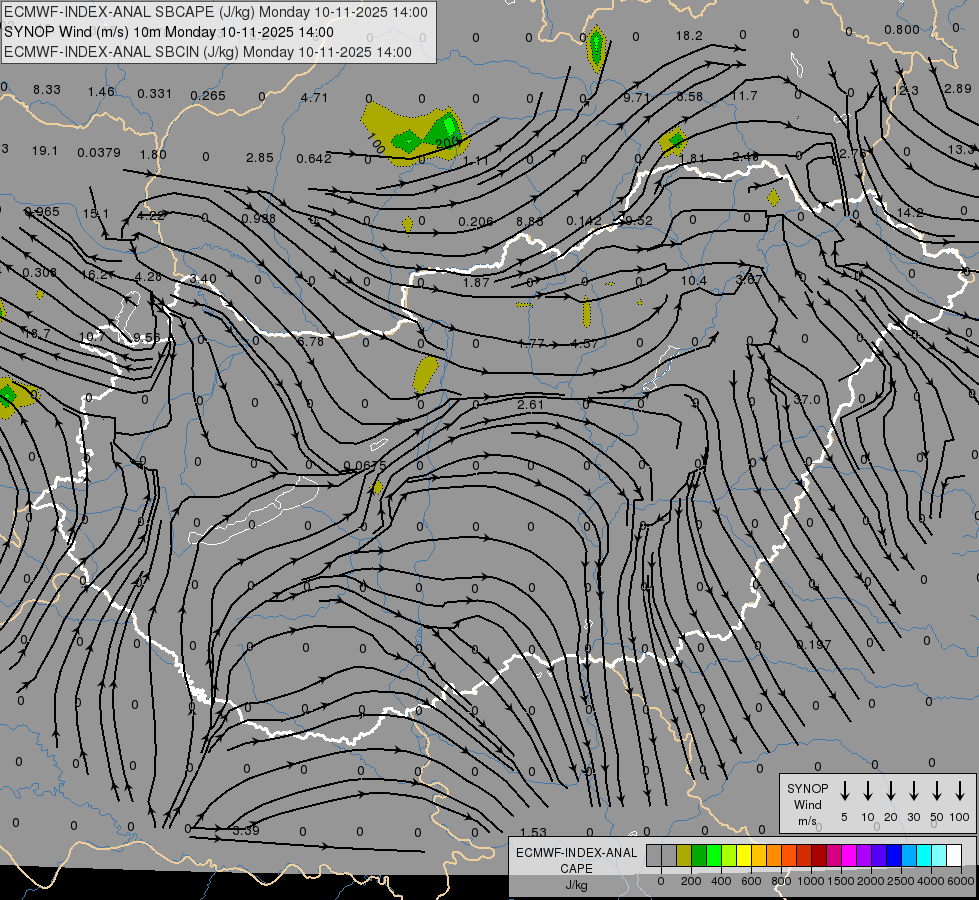Image resolution: width=979 pixels, height=900 pixels.
Task: Click the 10 m/s wind arrow in legend
Action: tap(868, 791)
